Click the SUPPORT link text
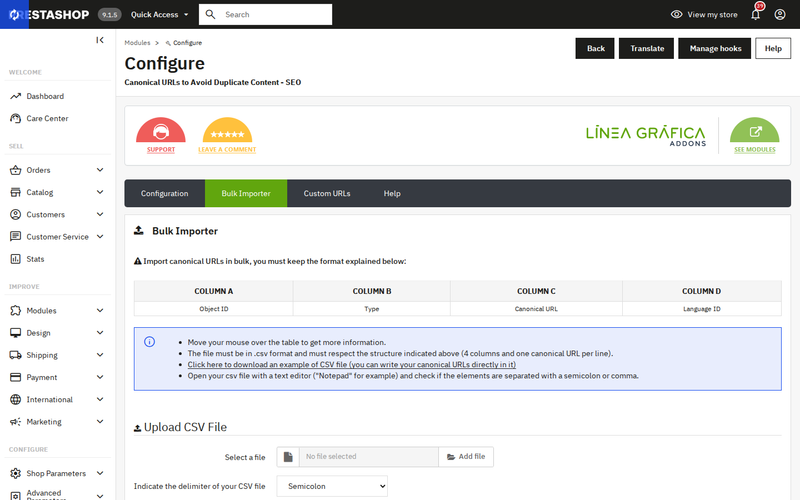The image size is (800, 500). coord(161,149)
